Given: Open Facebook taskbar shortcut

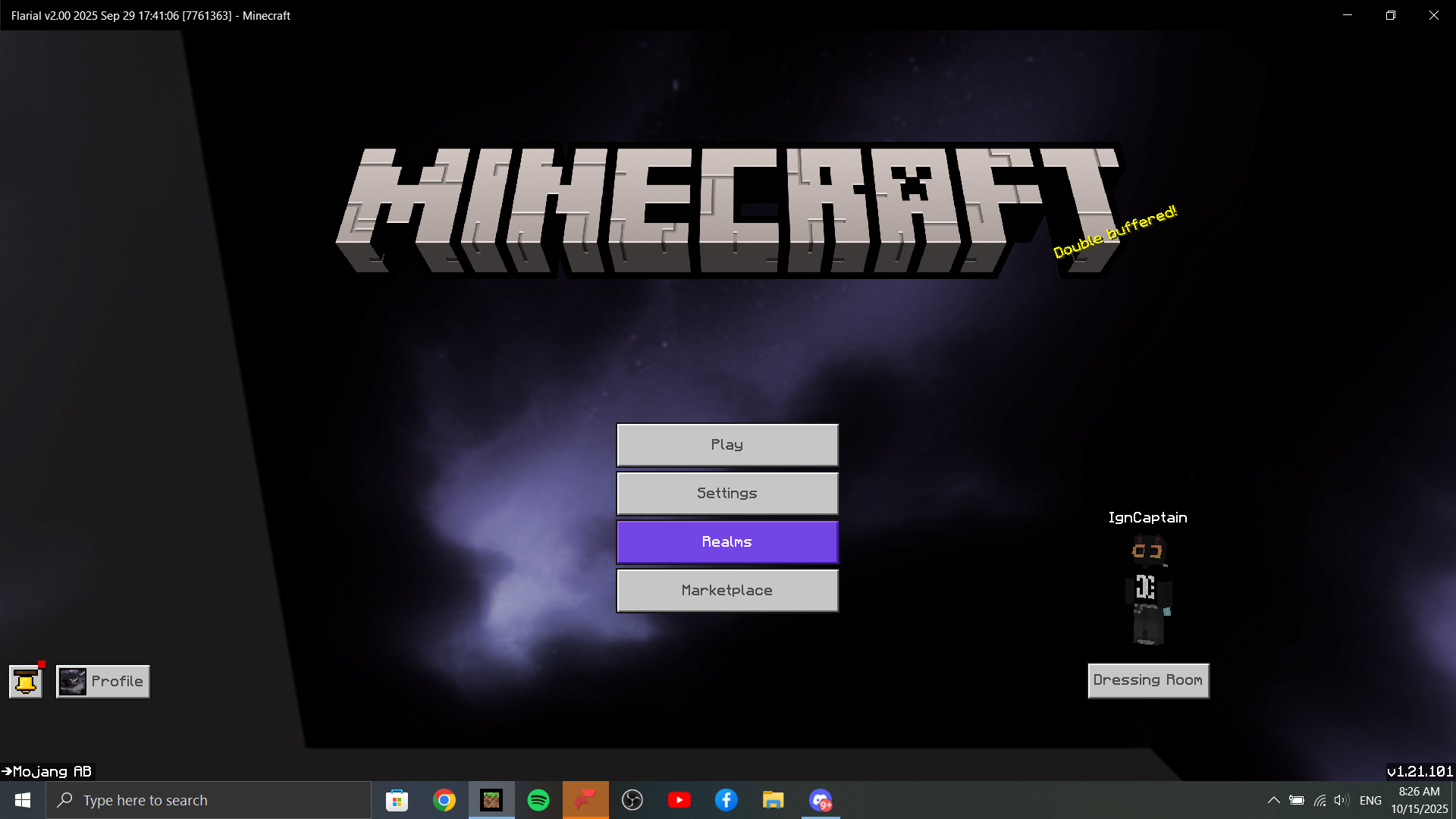Looking at the screenshot, I should 726,800.
